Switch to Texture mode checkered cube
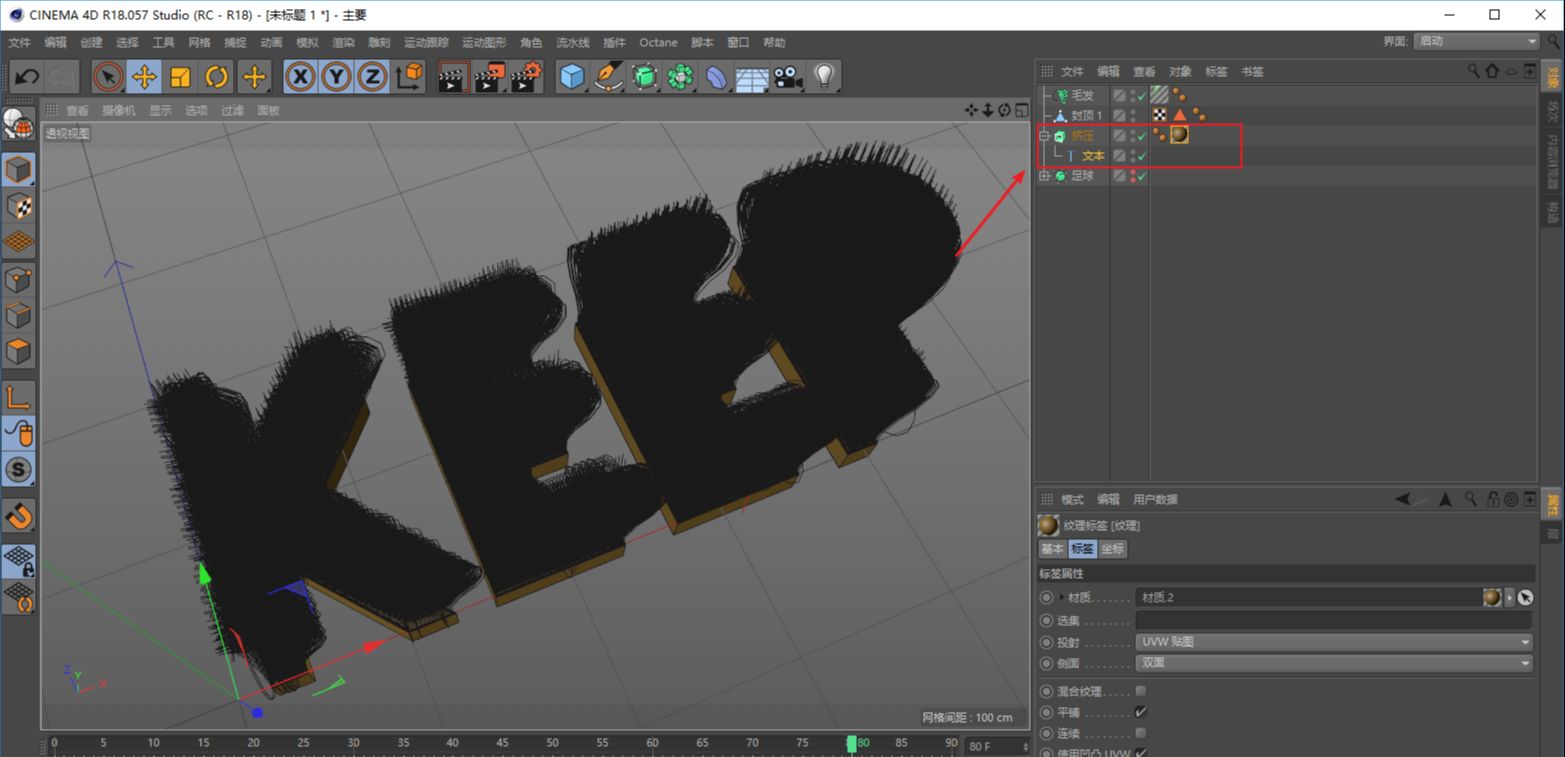This screenshot has height=757, width=1565. (x=19, y=206)
